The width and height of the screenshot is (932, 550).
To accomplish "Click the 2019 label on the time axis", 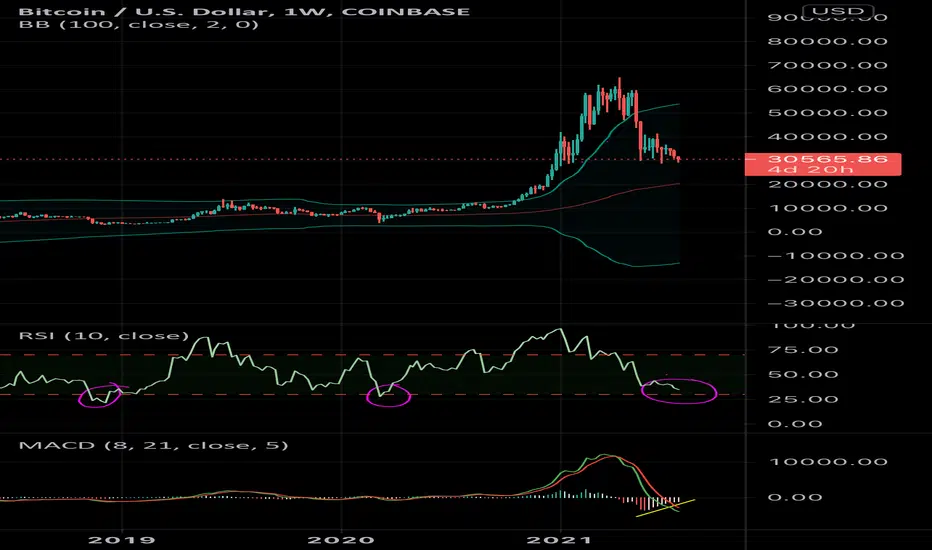I will 121,540.
